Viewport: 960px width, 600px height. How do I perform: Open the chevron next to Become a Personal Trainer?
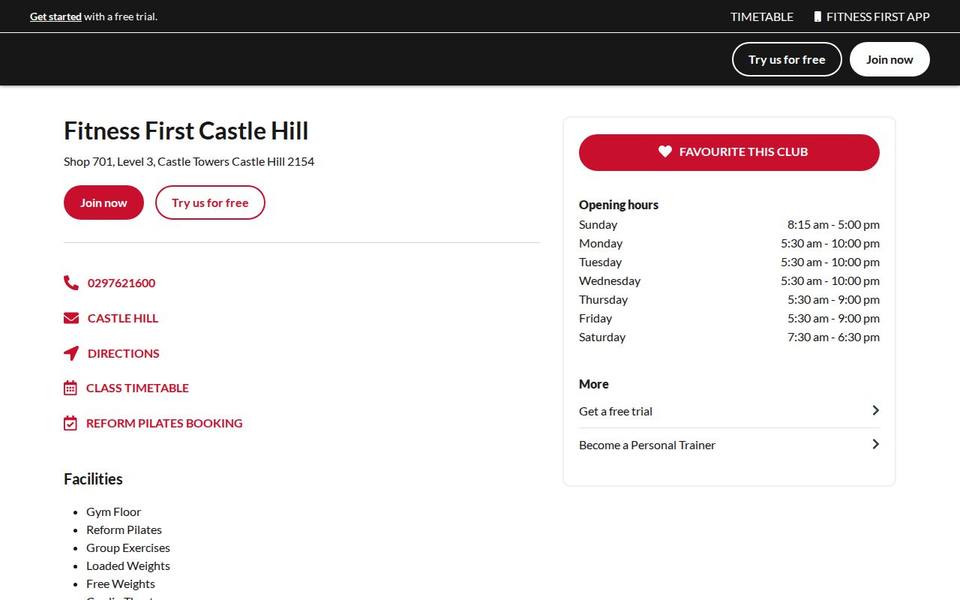[x=876, y=444]
